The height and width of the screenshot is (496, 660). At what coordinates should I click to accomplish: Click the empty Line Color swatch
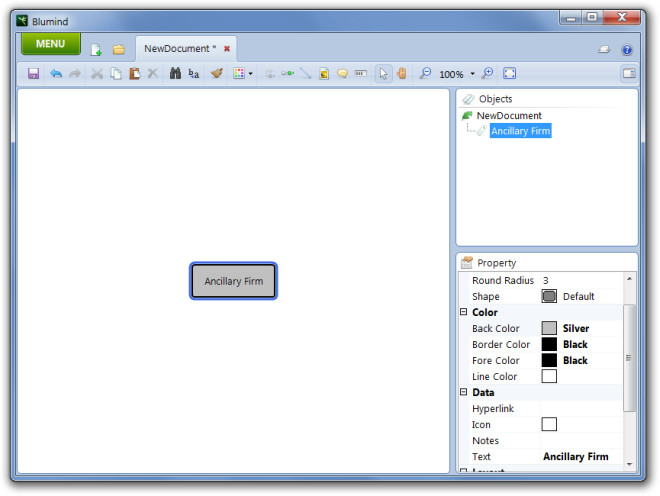(x=549, y=376)
